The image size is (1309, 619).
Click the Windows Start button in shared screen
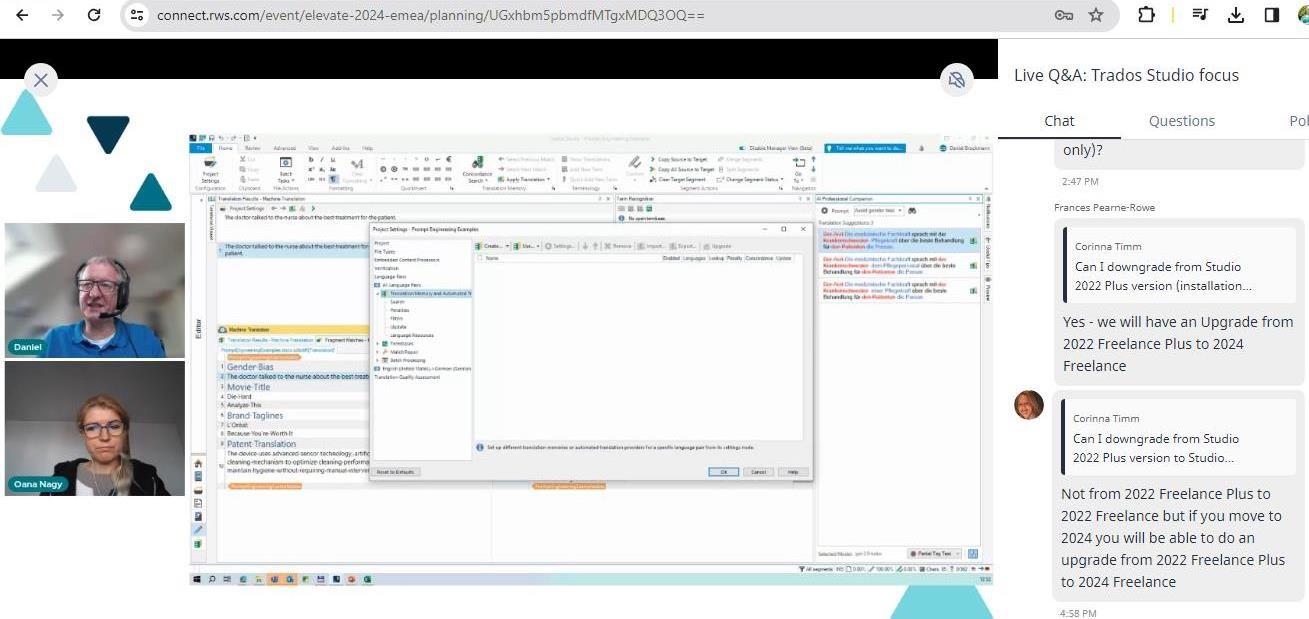[x=197, y=579]
